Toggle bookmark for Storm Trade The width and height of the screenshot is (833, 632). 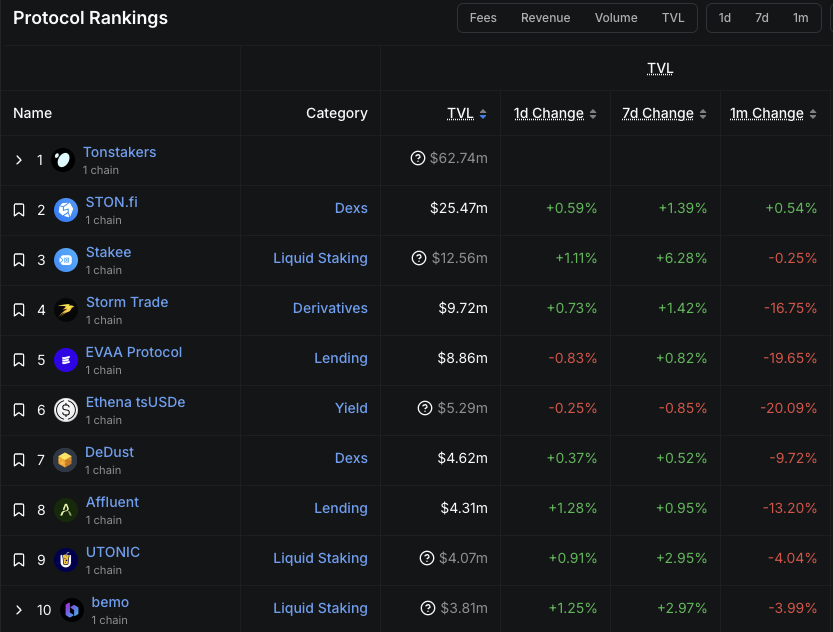[x=19, y=310]
